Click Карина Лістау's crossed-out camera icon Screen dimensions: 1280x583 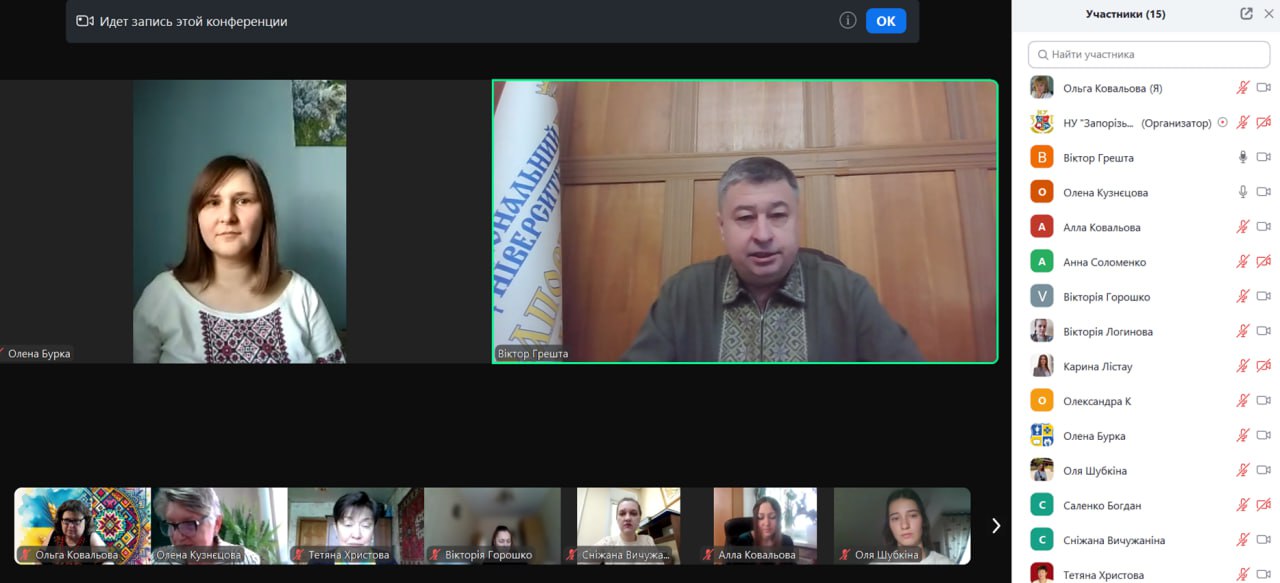(x=1263, y=366)
